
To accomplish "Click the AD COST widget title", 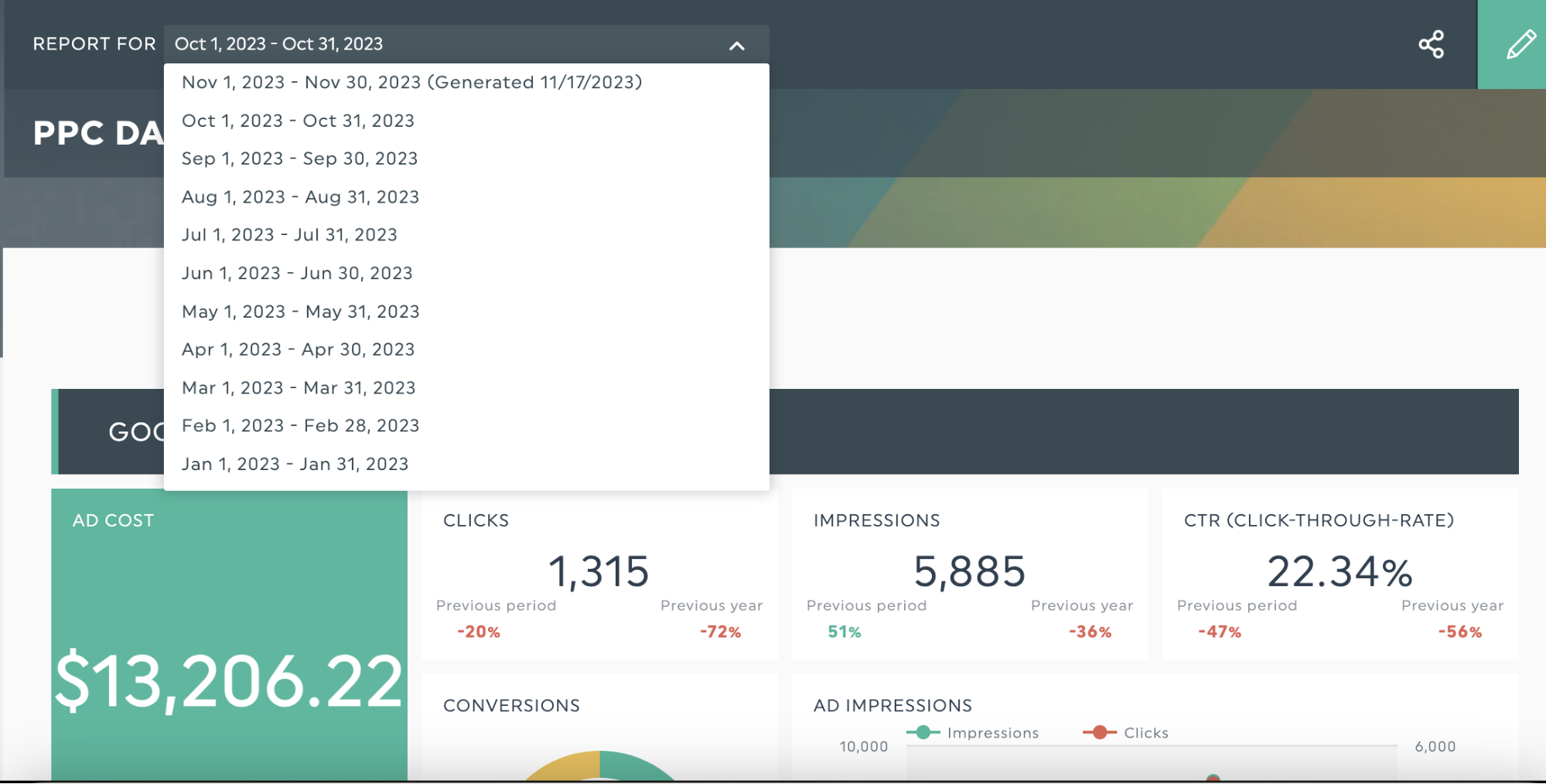I will (113, 520).
